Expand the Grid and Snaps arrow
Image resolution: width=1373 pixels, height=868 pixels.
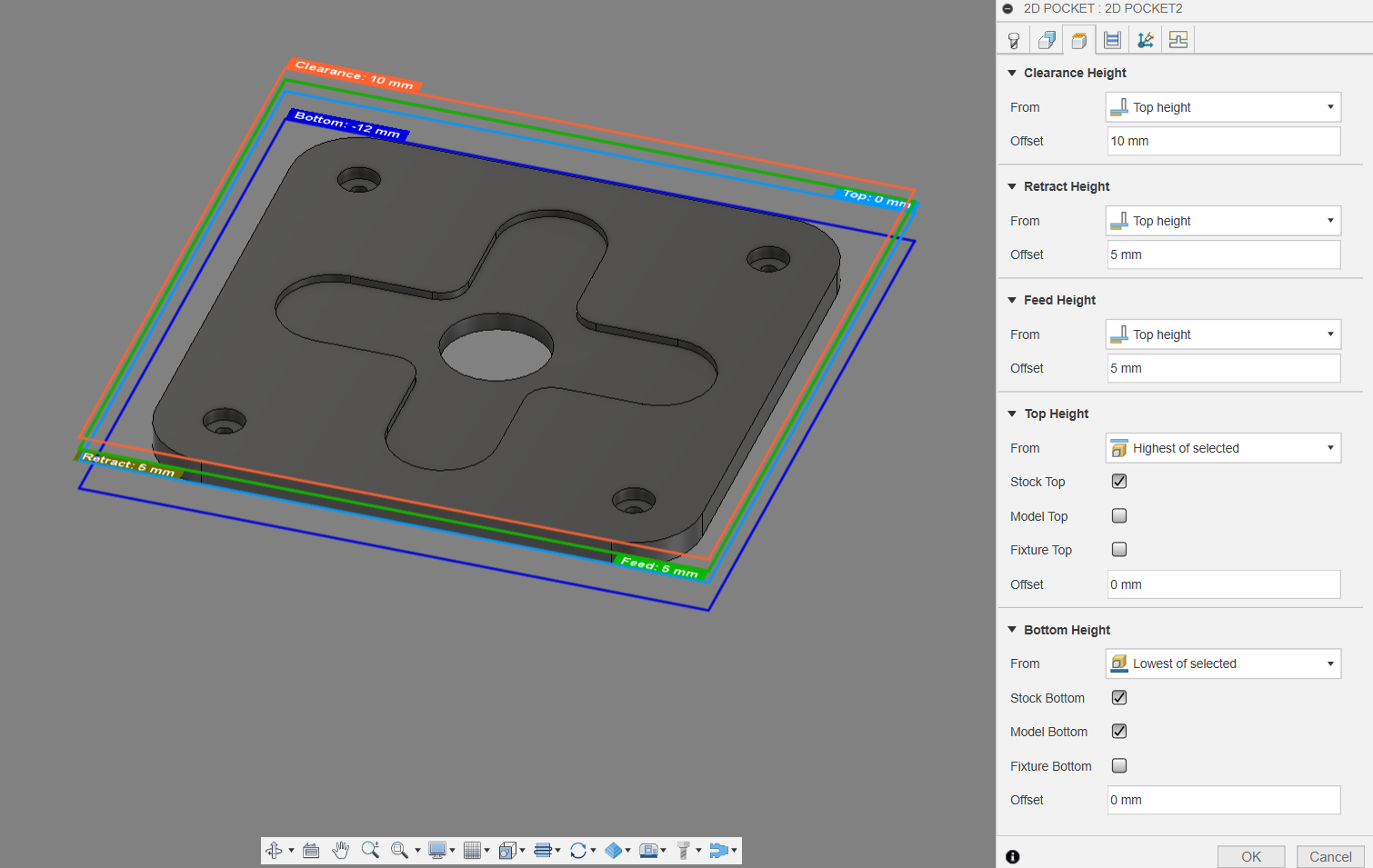click(x=487, y=851)
